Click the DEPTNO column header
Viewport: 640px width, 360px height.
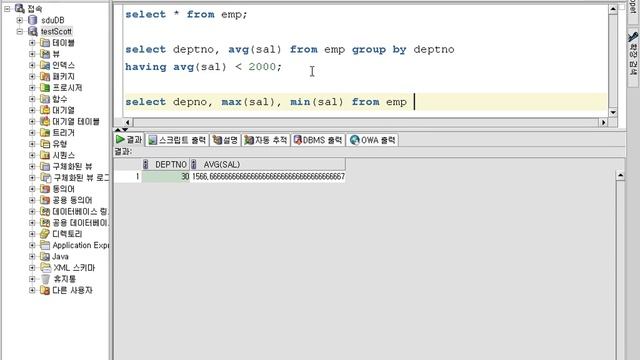[x=165, y=164]
